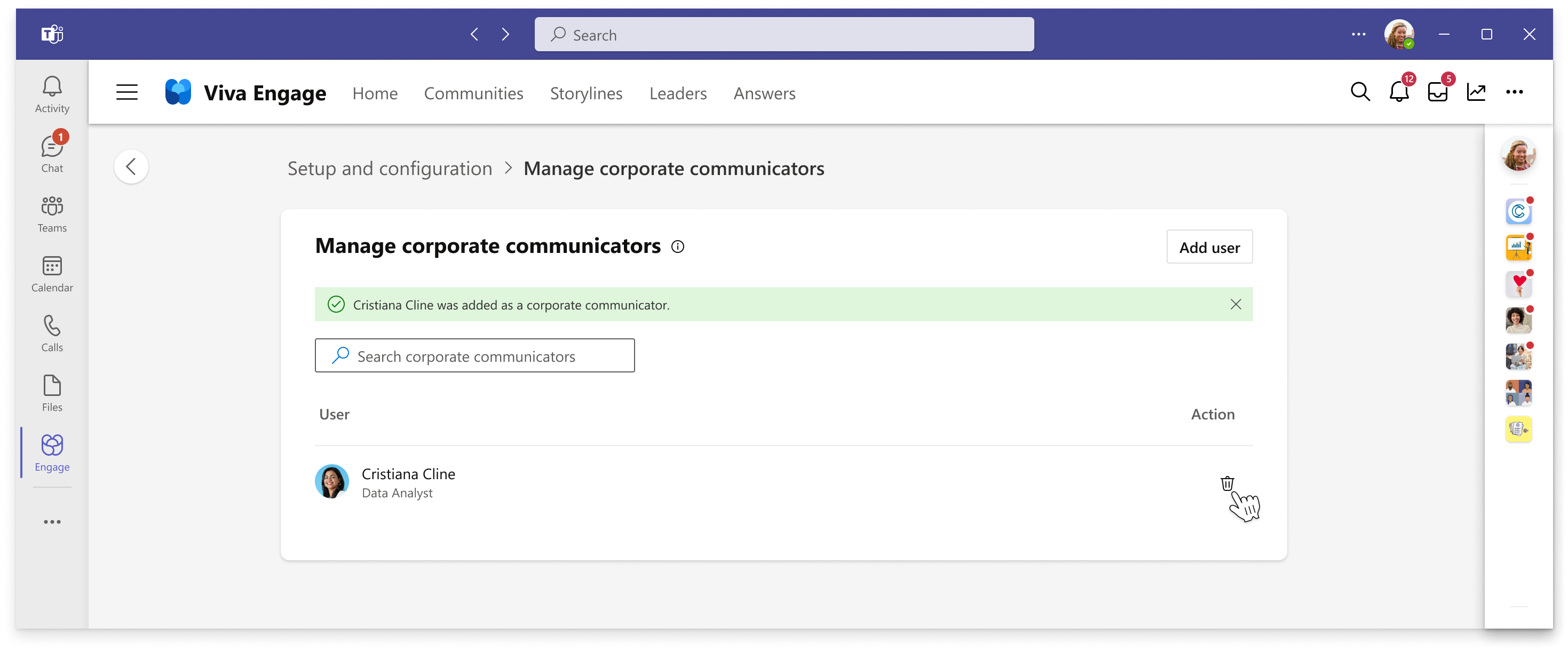The height and width of the screenshot is (651, 1568).
Task: Open Calls in the left rail
Action: click(x=52, y=333)
